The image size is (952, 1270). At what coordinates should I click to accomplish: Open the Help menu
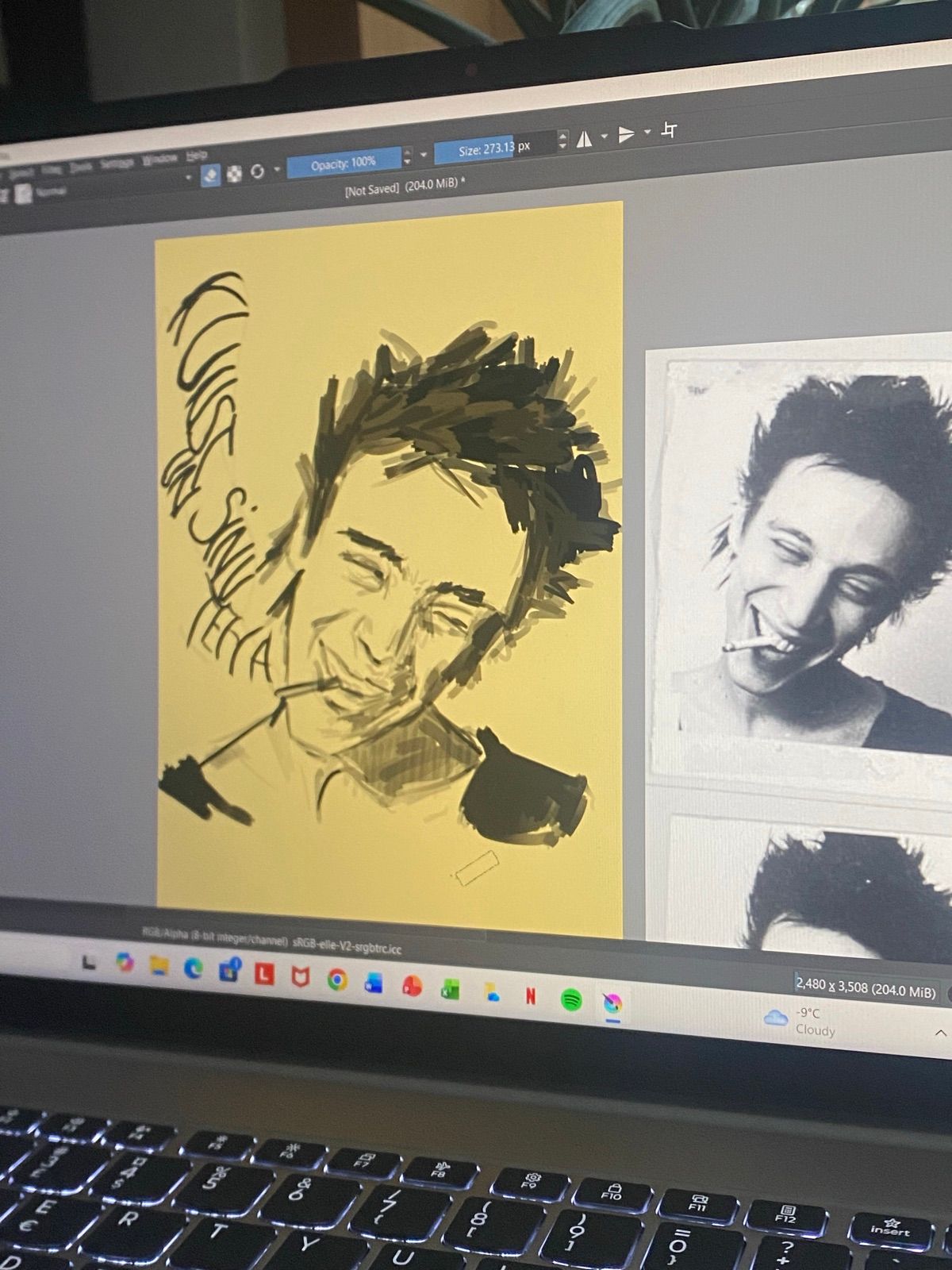point(196,155)
